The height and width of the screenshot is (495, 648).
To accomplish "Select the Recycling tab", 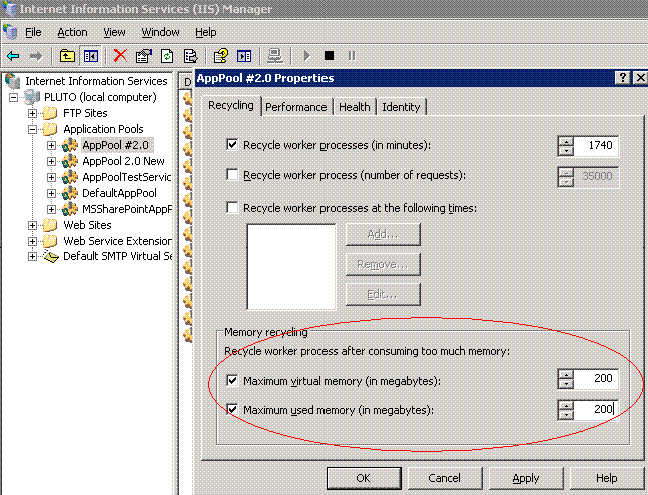I will point(231,105).
